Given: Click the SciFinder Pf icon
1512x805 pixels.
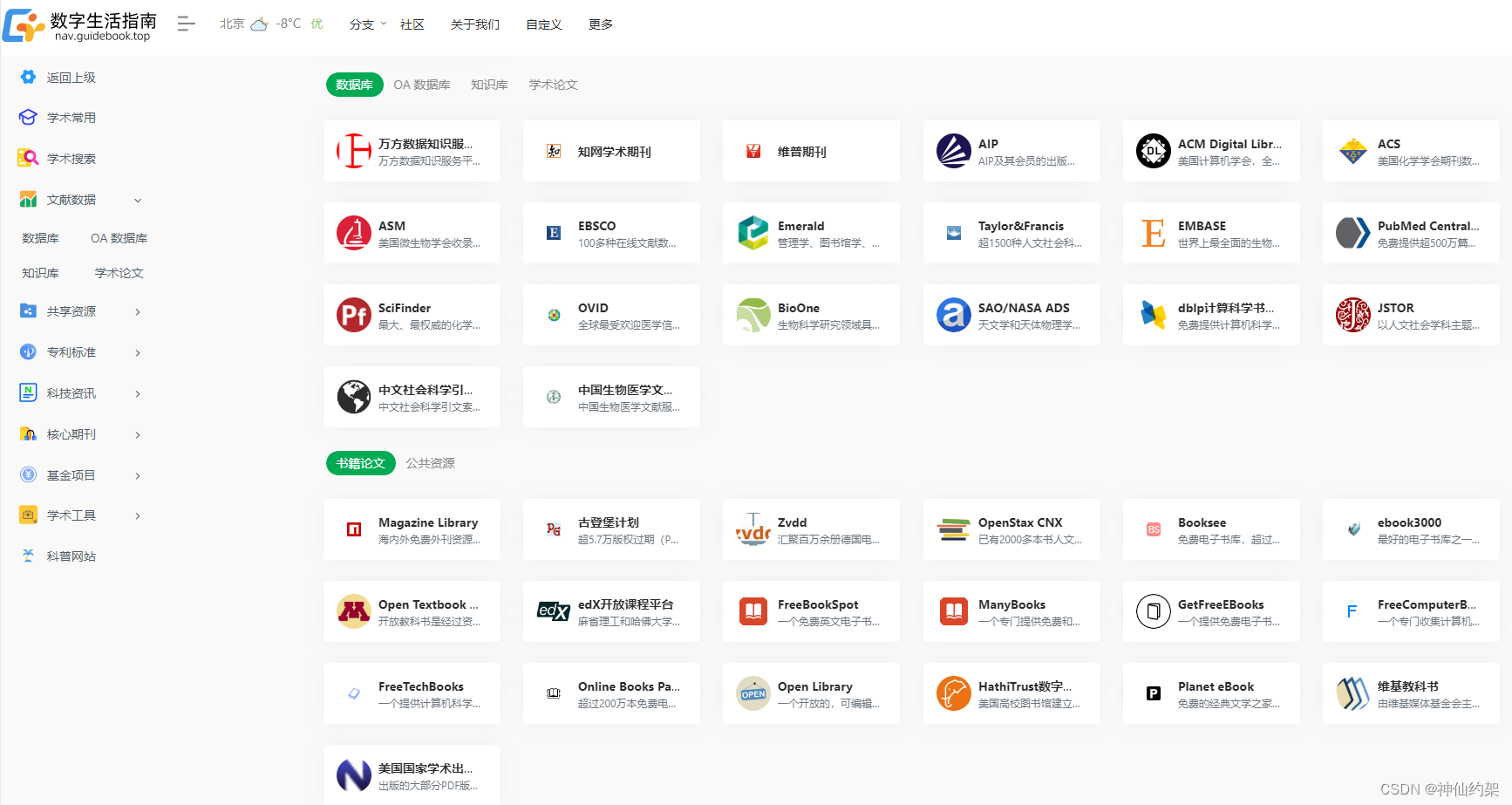Looking at the screenshot, I should pos(354,315).
